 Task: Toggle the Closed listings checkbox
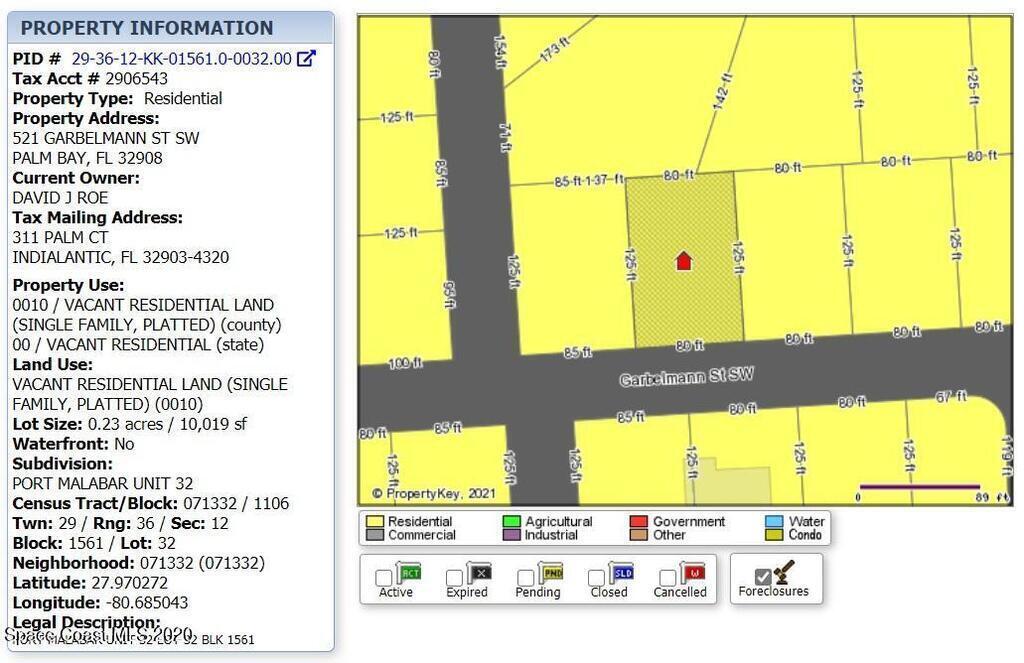pos(596,578)
